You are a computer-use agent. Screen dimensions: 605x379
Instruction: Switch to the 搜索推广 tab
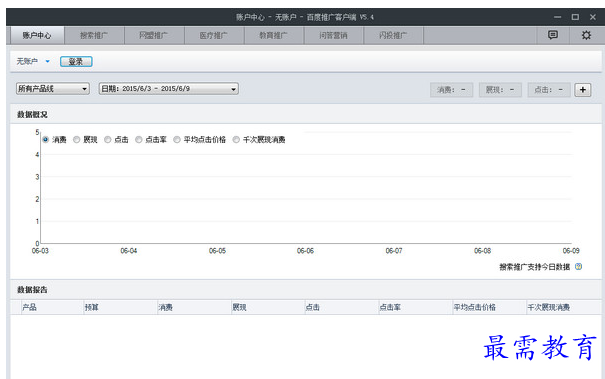tap(94, 36)
